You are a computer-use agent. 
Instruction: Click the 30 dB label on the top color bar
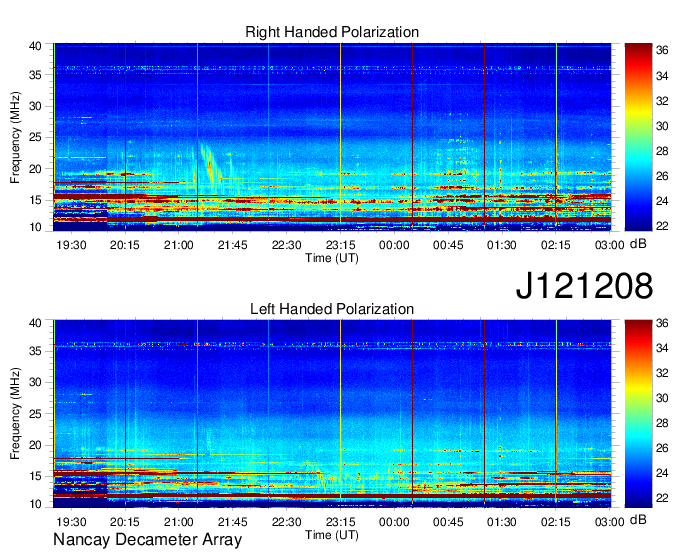tap(662, 126)
